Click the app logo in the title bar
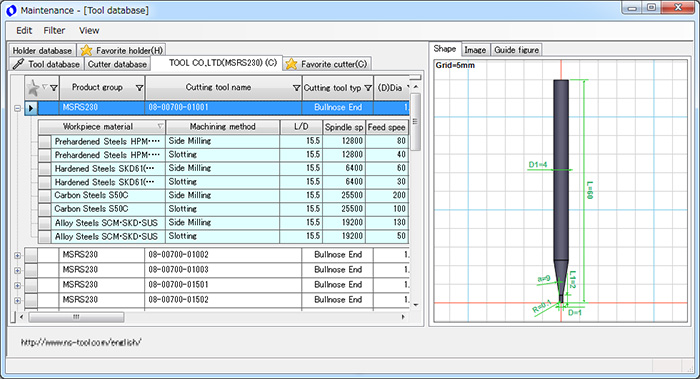This screenshot has width=700, height=379. (x=11, y=10)
